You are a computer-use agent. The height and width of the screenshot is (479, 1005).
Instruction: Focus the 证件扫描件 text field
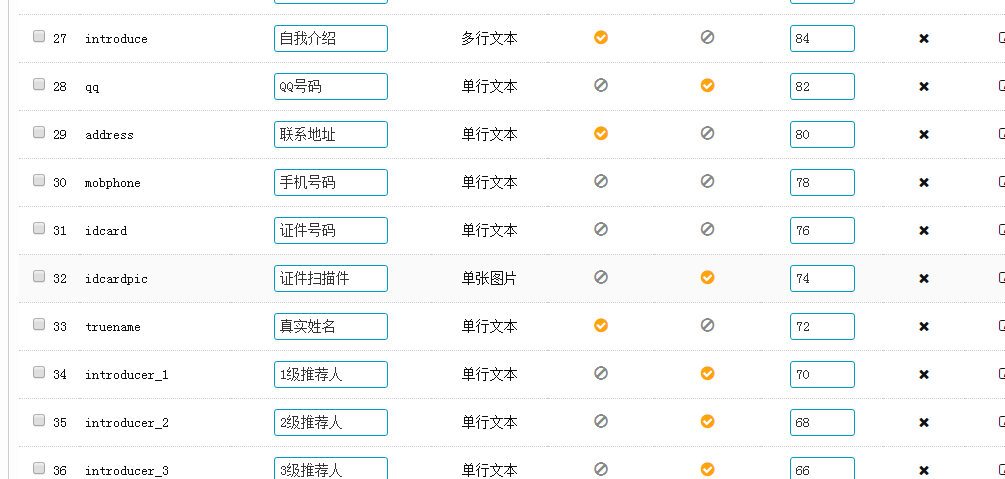tap(330, 279)
